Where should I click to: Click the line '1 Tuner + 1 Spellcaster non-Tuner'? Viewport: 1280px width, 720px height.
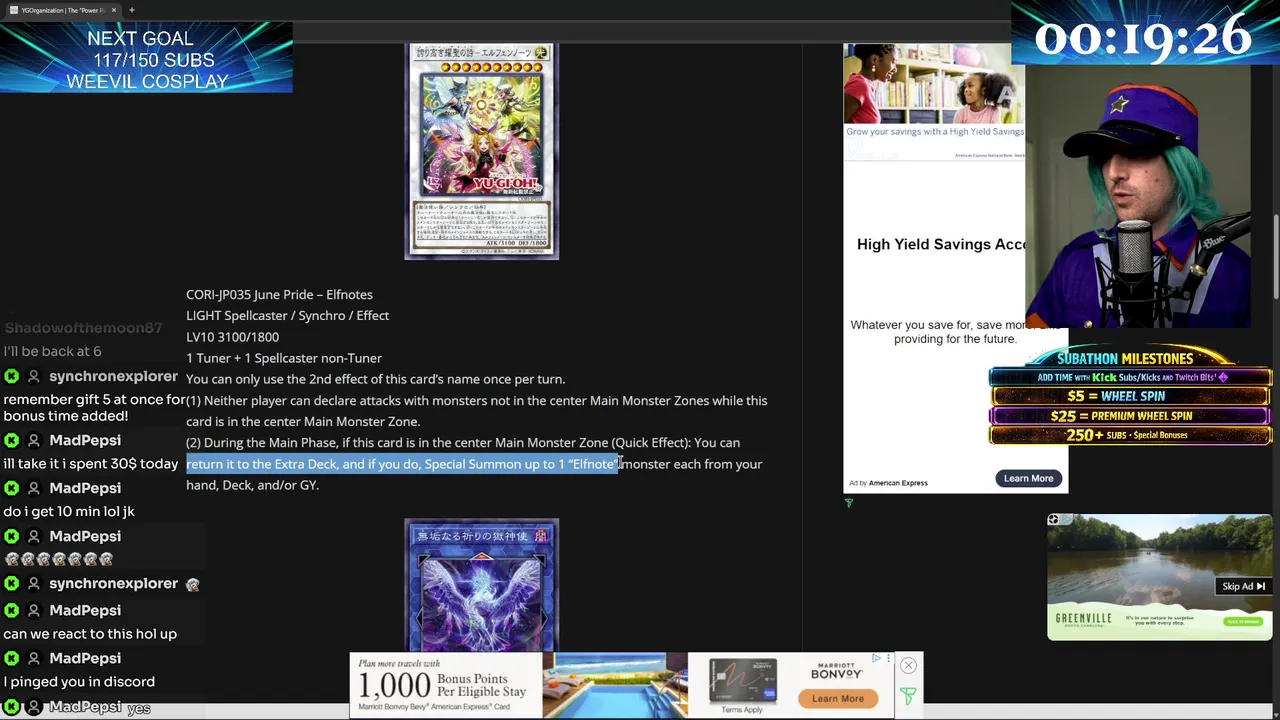(x=284, y=358)
